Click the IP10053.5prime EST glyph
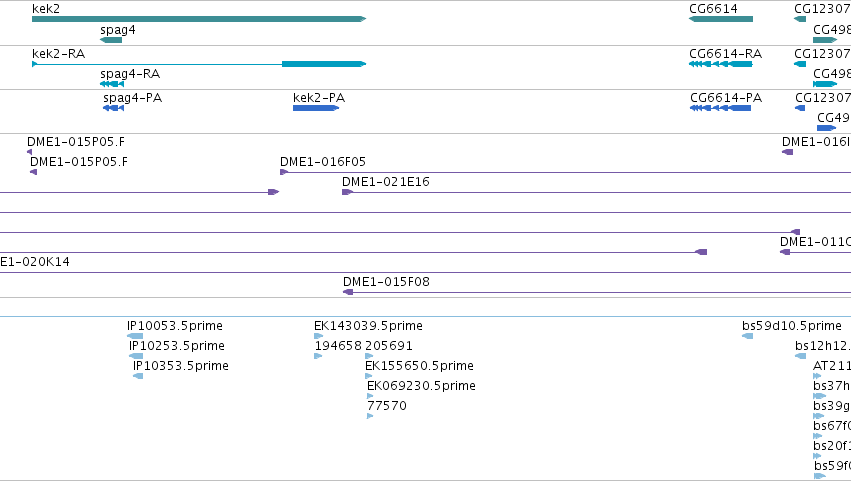The image size is (851, 481). [135, 336]
